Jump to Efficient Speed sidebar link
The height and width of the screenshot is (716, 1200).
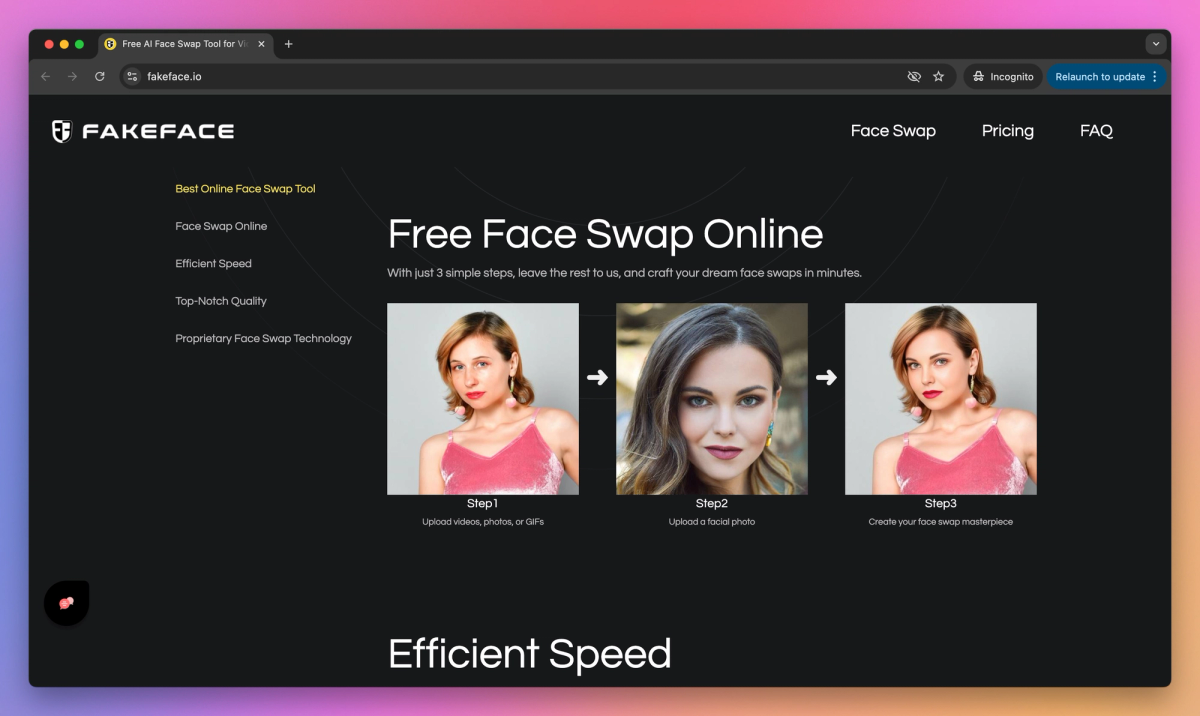coord(213,264)
